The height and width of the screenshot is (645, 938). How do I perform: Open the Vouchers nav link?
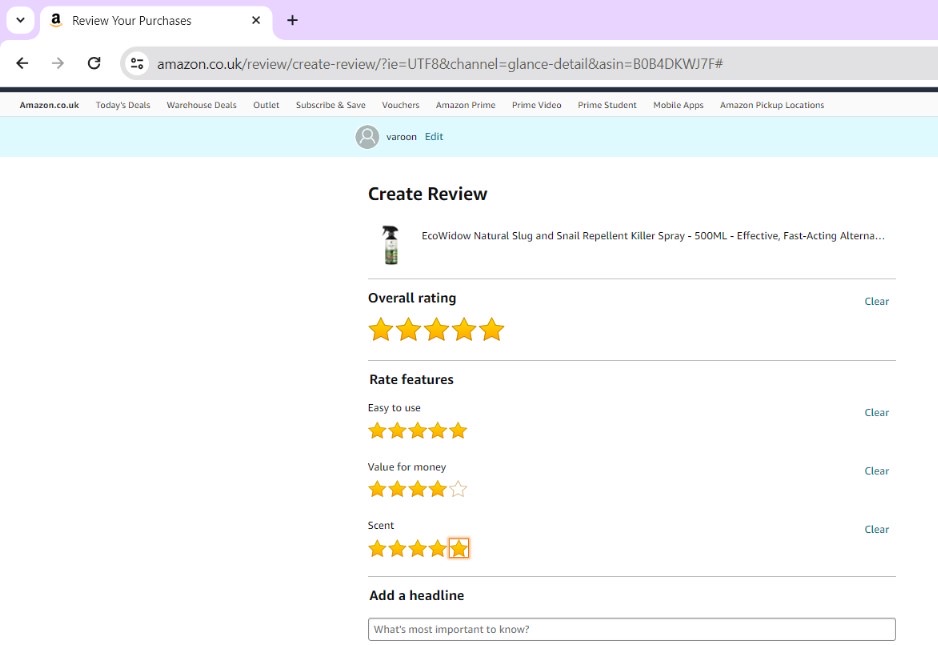401,105
